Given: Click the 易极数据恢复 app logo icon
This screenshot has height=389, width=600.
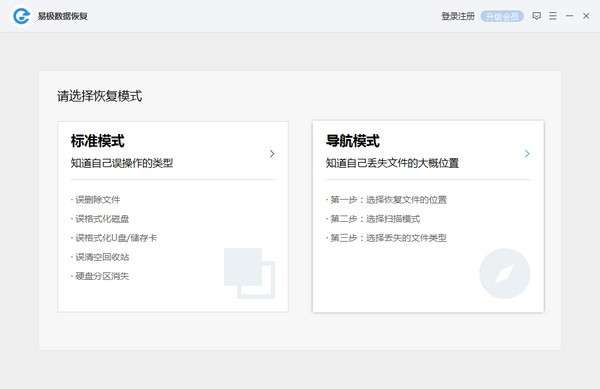Looking at the screenshot, I should click(21, 16).
